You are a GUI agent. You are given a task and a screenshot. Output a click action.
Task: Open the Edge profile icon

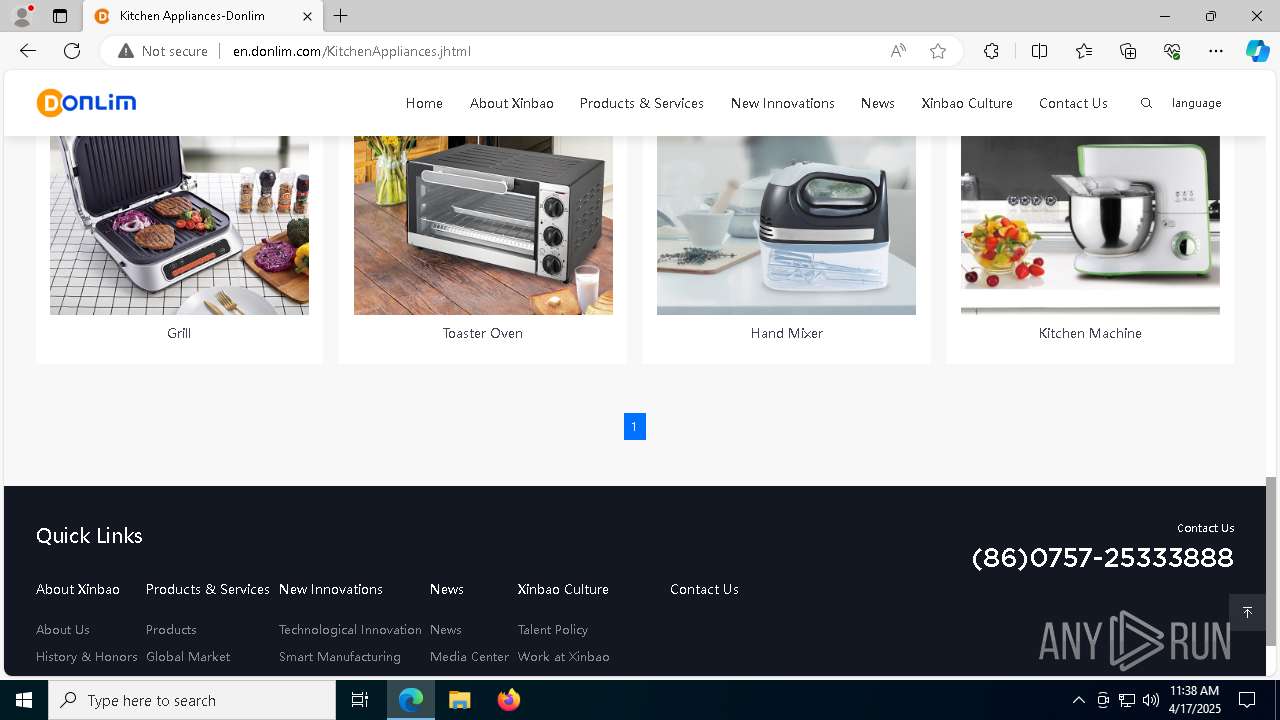pos(22,16)
